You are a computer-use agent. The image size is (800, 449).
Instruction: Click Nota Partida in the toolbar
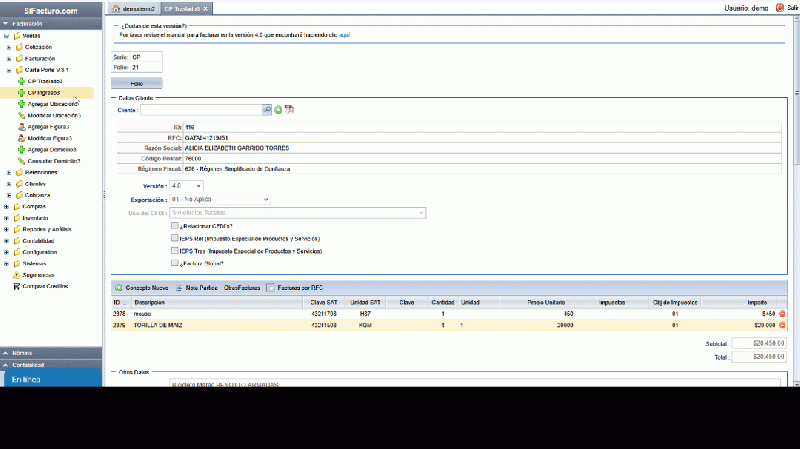197,288
